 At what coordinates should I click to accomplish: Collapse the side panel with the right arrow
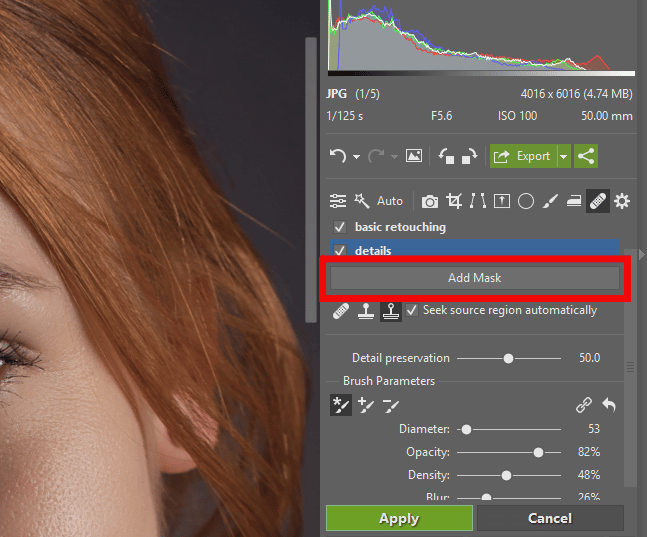coord(641,255)
